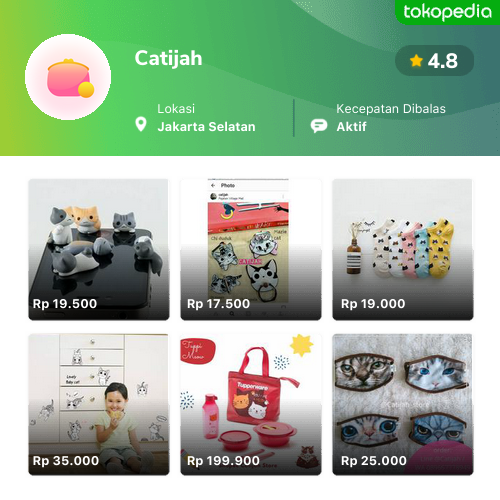Click the Catijah shop wallet avatar
This screenshot has width=500, height=500.
click(x=68, y=77)
